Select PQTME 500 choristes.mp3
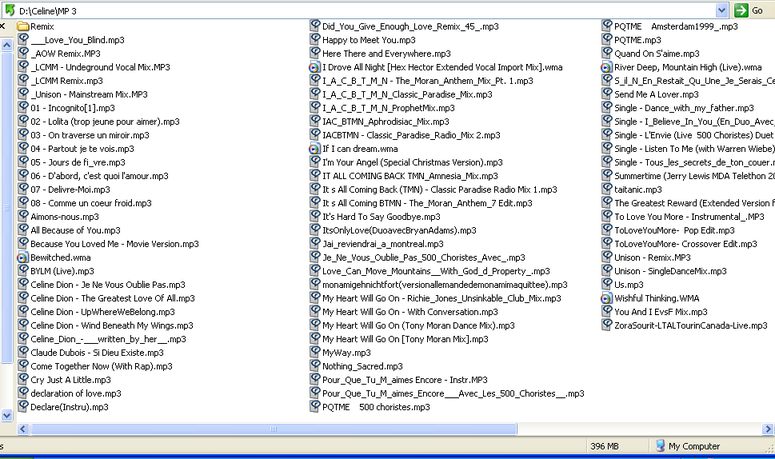Viewport: 775px width, 459px height. tap(376, 407)
